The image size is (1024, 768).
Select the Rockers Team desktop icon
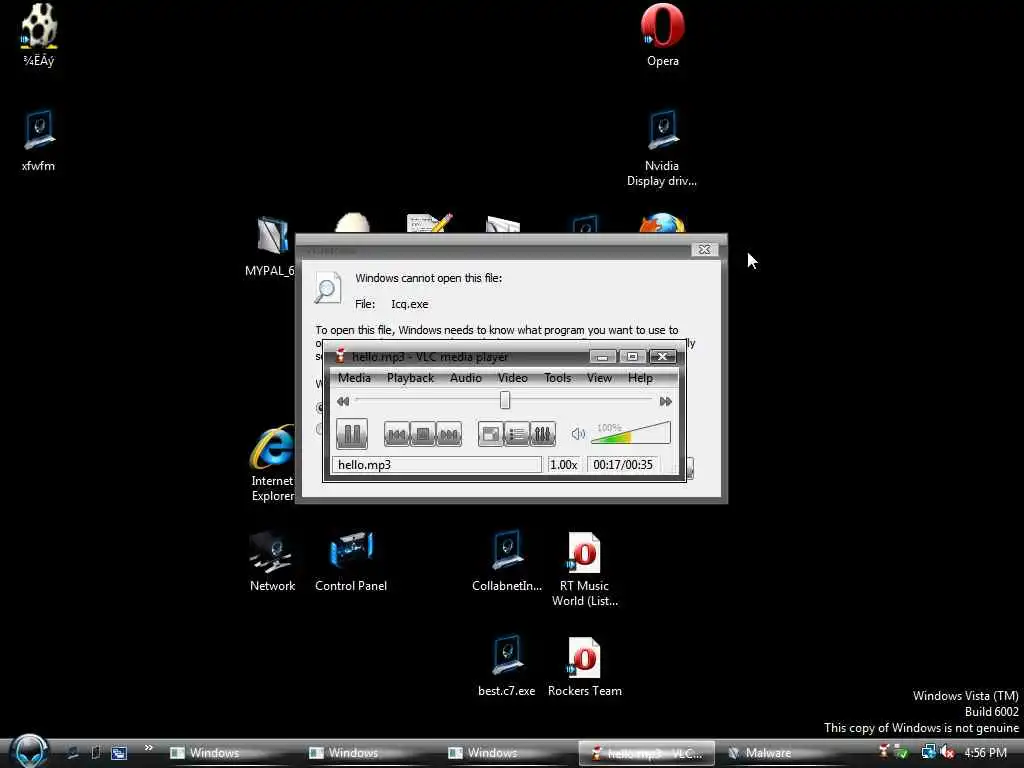pos(584,666)
